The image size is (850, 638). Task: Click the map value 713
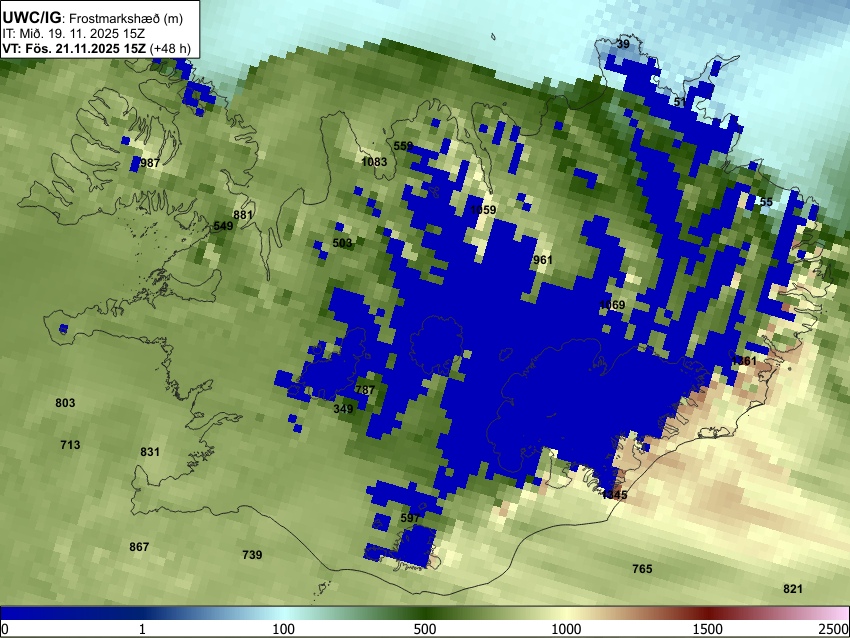[x=70, y=445]
